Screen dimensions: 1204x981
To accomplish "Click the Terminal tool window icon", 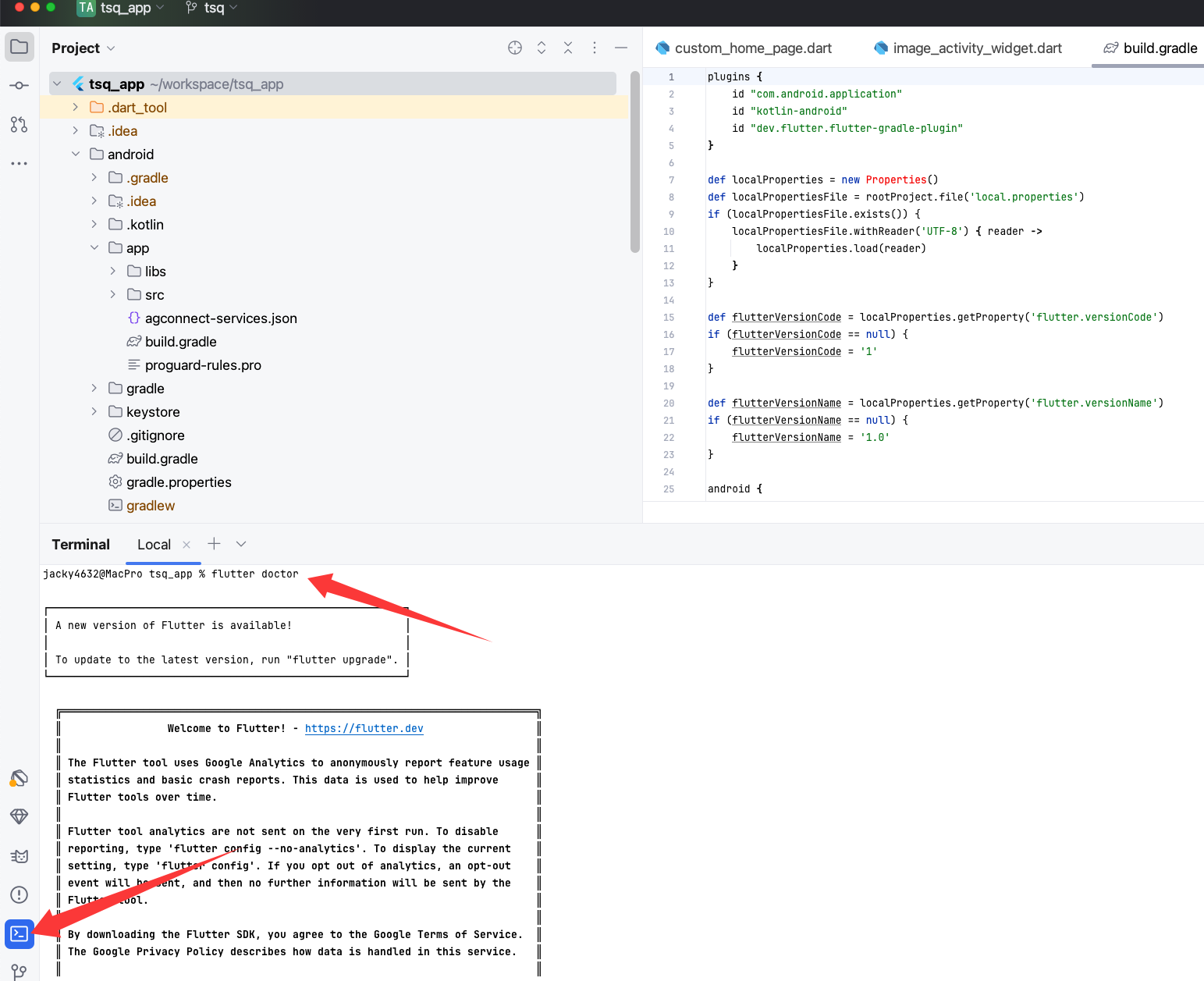I will pyautogui.click(x=20, y=933).
